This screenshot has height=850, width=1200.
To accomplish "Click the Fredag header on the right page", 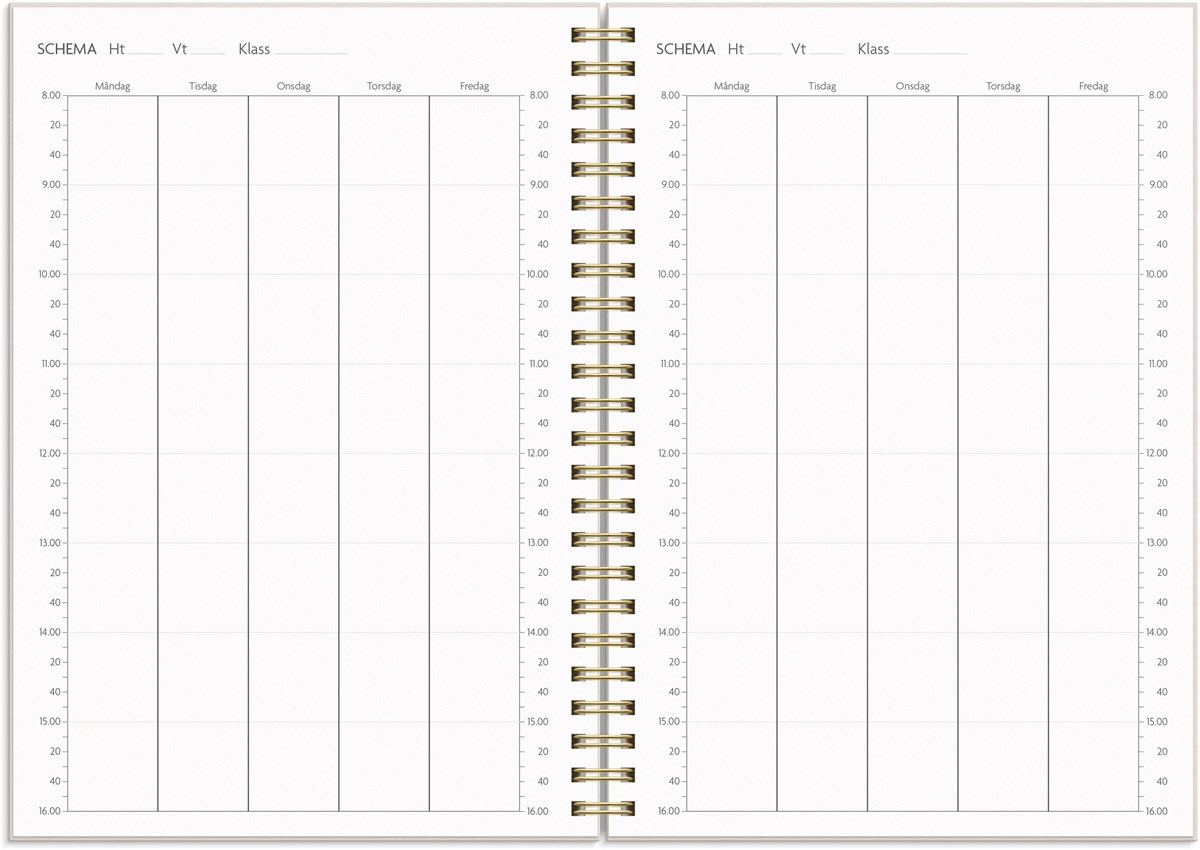I will point(1093,86).
